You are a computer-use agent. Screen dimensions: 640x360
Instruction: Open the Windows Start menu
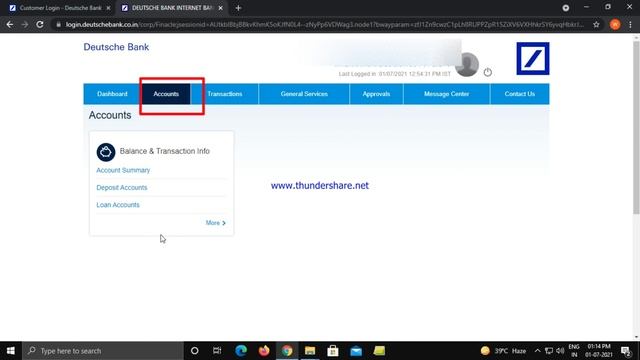[11, 351]
